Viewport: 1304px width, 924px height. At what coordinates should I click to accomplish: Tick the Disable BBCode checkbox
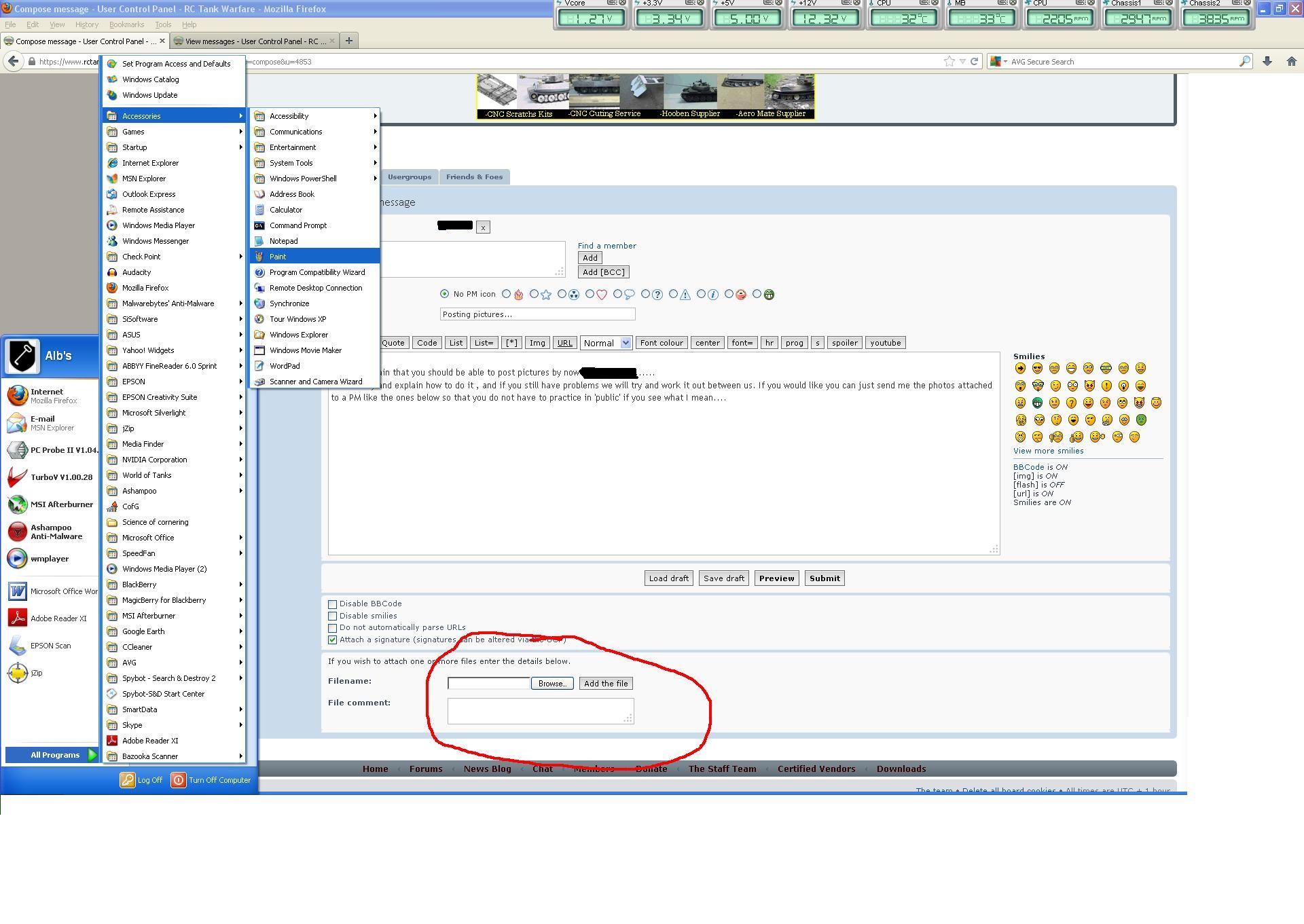pos(332,604)
